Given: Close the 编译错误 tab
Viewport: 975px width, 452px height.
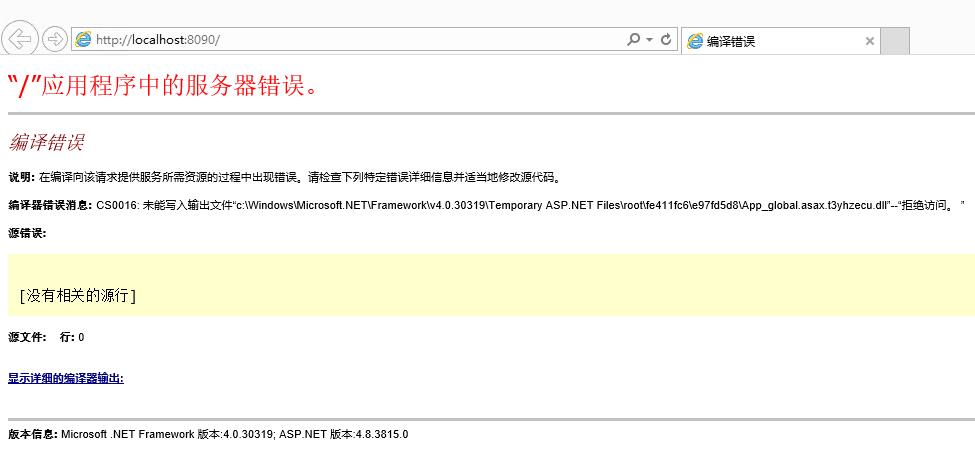Looking at the screenshot, I should 869,41.
